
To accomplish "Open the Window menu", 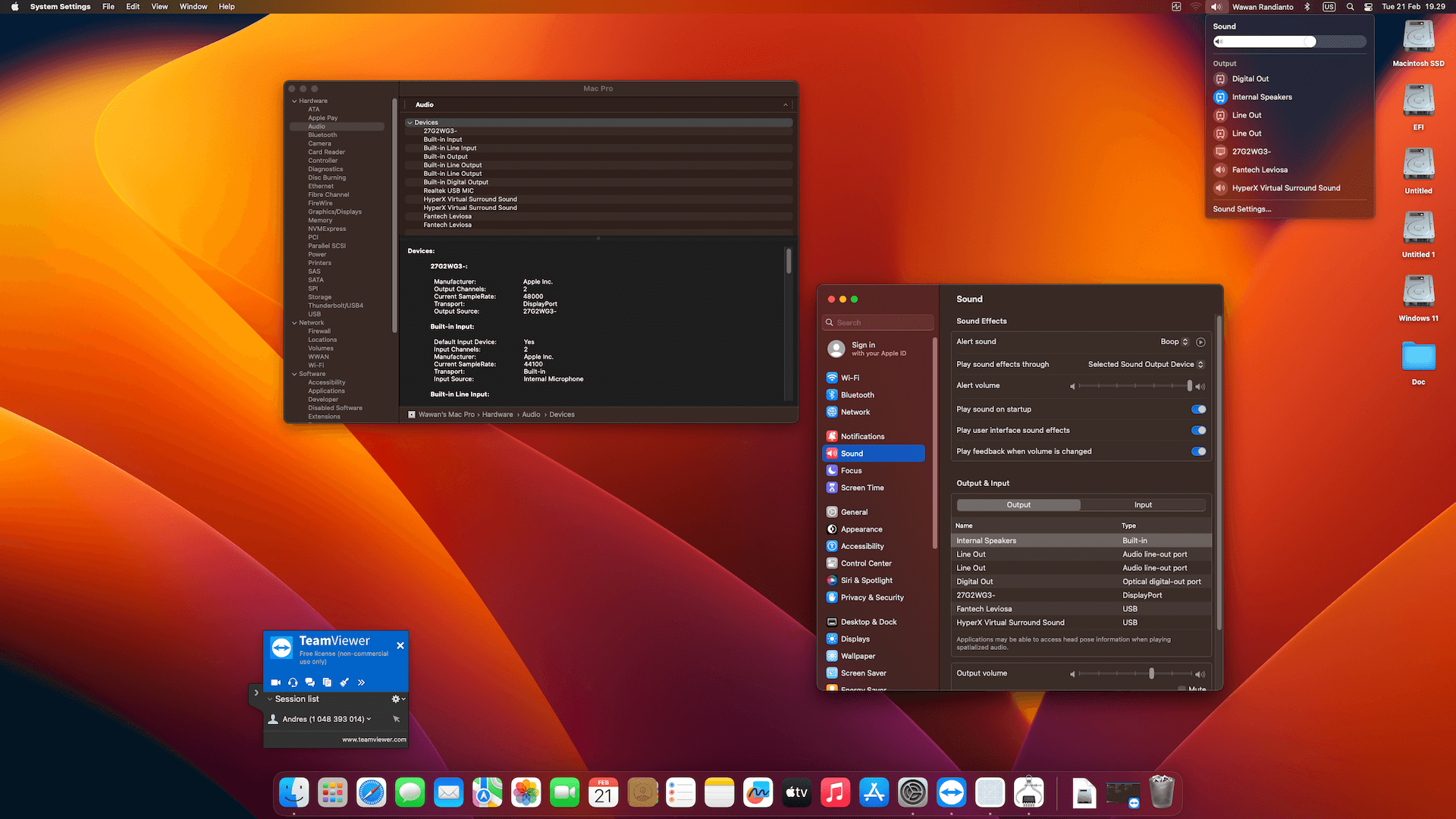I will tap(193, 7).
